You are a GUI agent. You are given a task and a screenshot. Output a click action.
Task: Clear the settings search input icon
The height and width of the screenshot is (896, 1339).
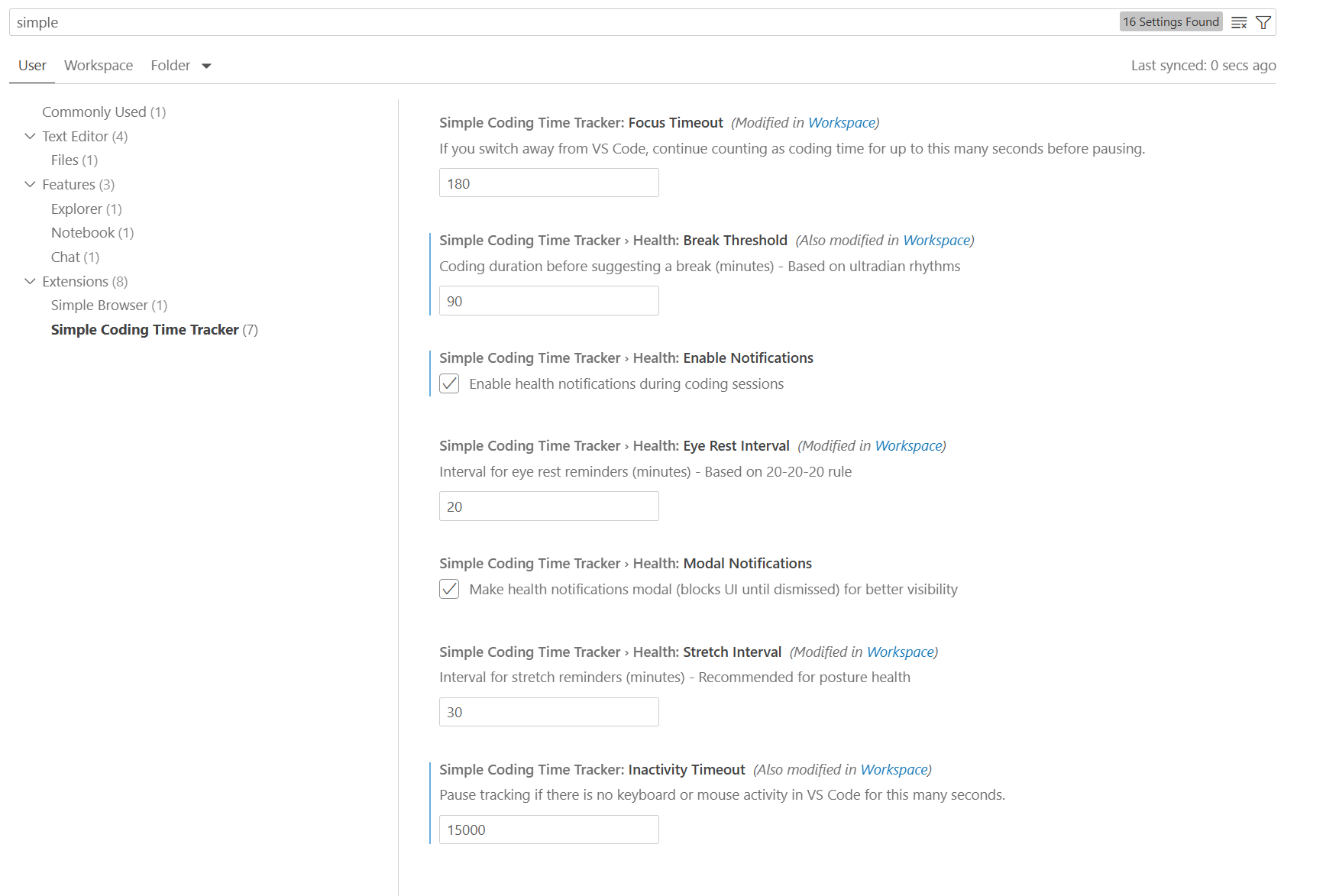1239,22
